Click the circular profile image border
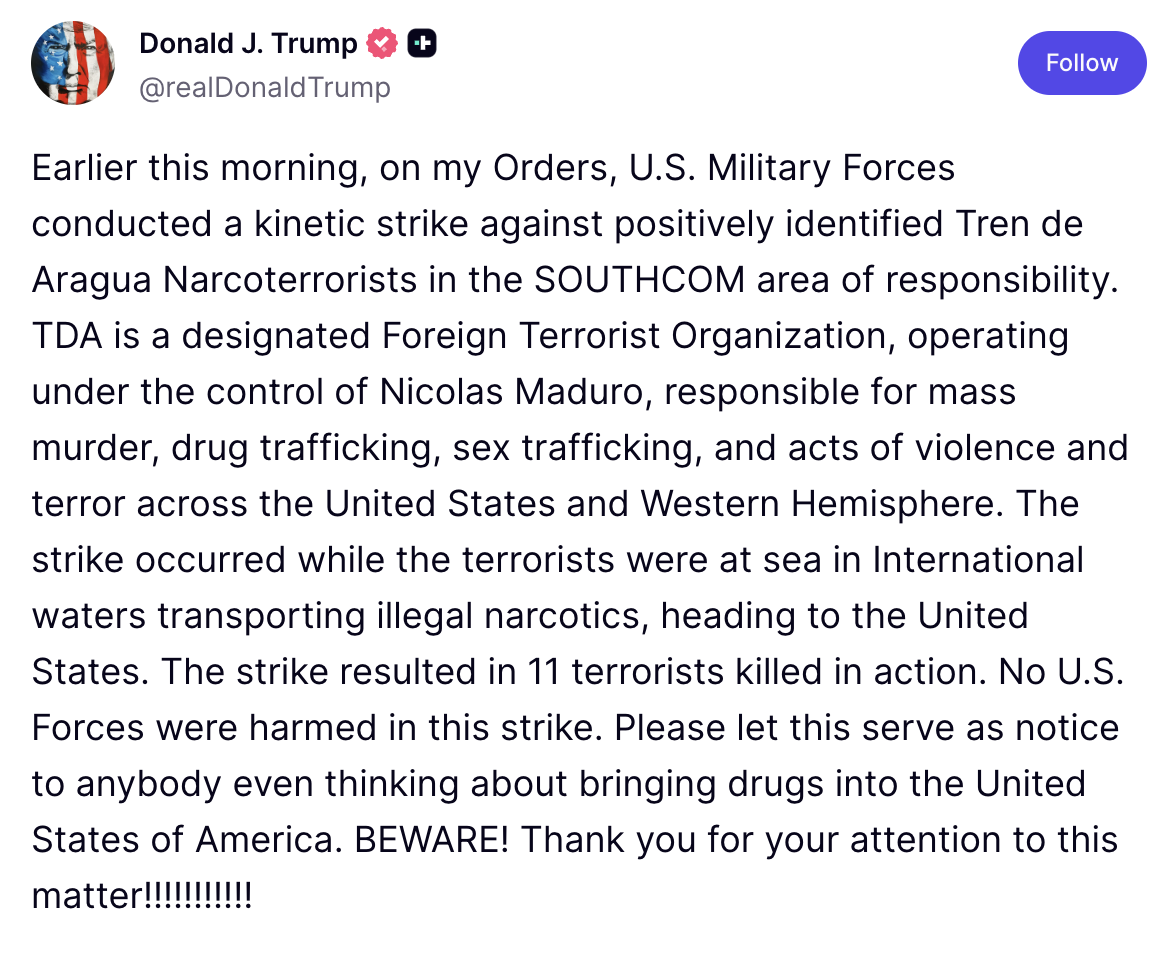Viewport: 1168px width, 954px height. pyautogui.click(x=73, y=62)
